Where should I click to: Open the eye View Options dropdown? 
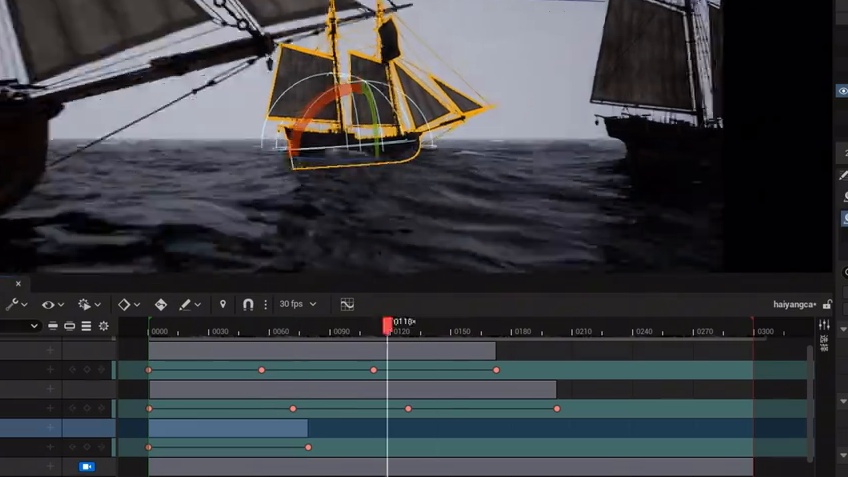[49, 304]
